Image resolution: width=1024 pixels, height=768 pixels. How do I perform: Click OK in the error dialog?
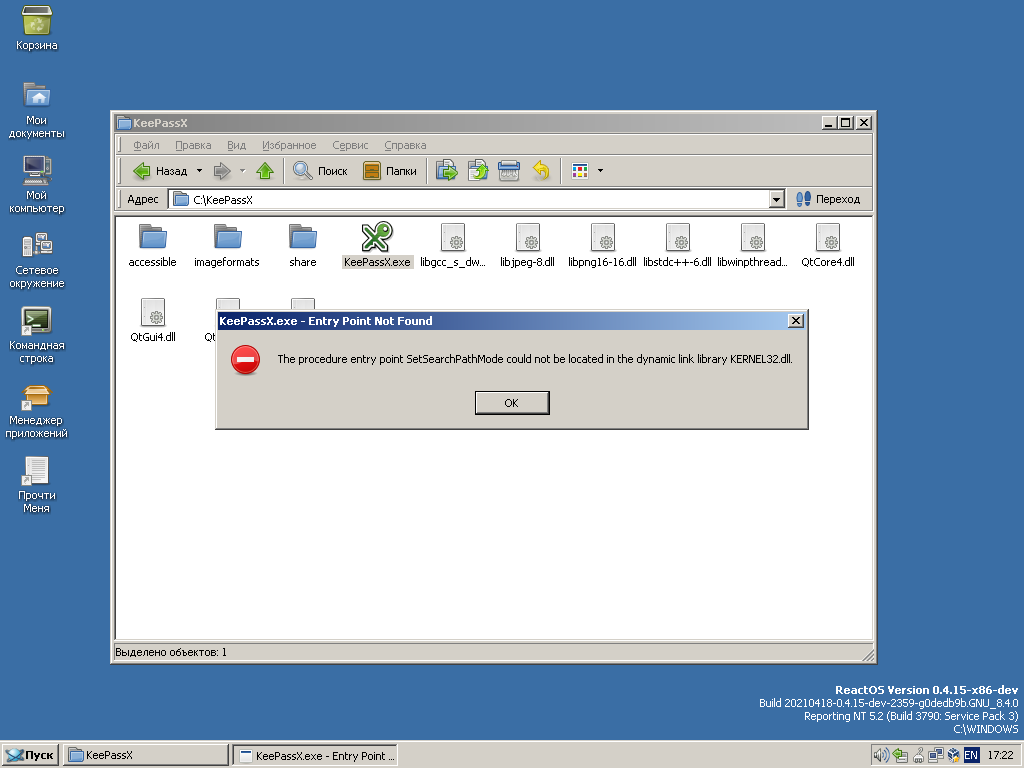tap(512, 403)
